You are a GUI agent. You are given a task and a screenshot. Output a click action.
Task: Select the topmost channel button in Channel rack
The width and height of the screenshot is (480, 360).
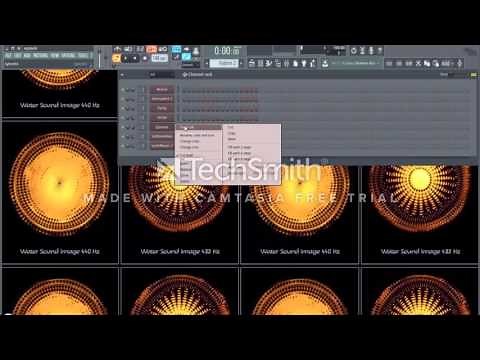pyautogui.click(x=162, y=90)
